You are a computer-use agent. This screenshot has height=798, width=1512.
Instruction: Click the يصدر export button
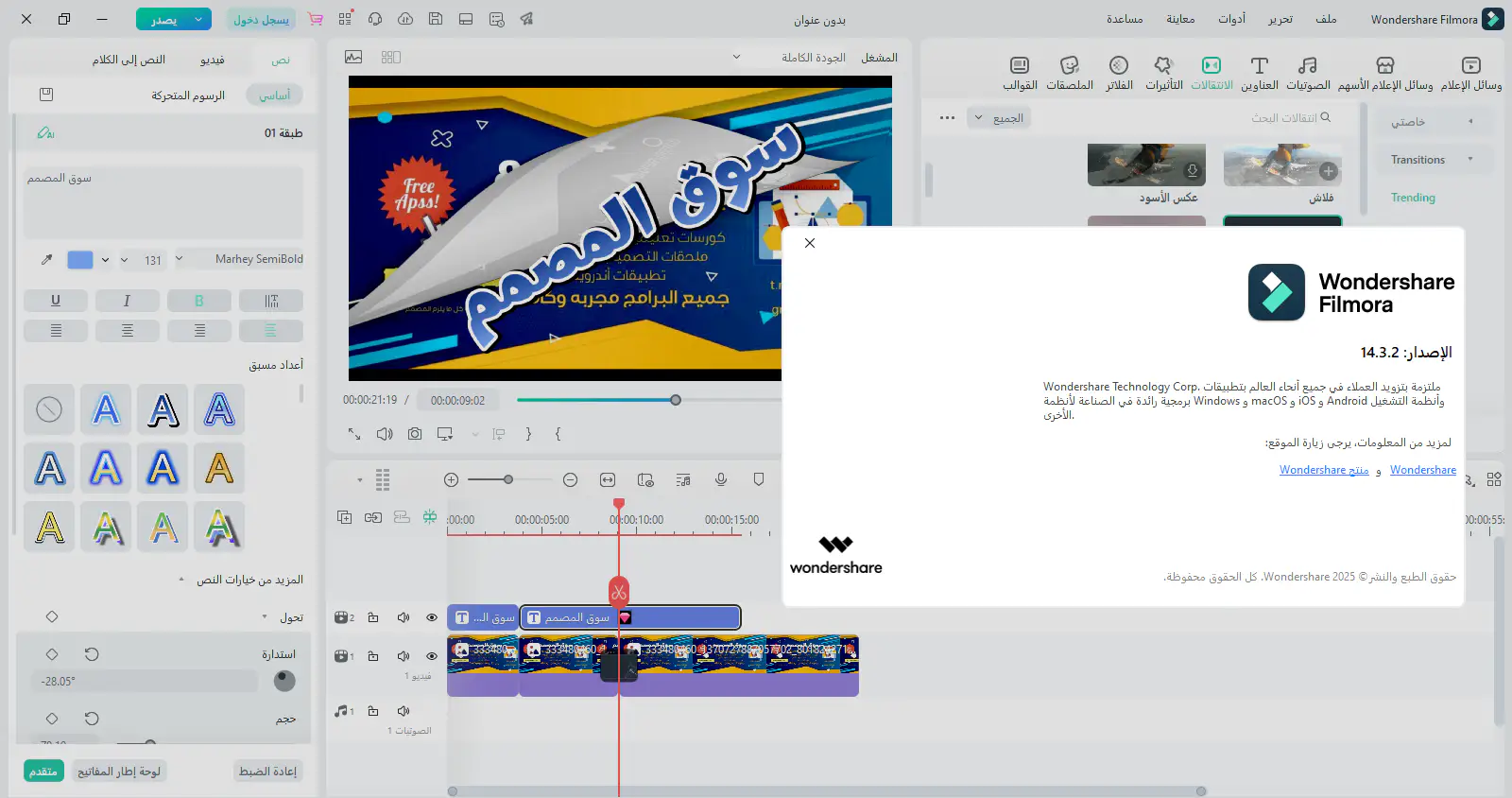[x=163, y=19]
